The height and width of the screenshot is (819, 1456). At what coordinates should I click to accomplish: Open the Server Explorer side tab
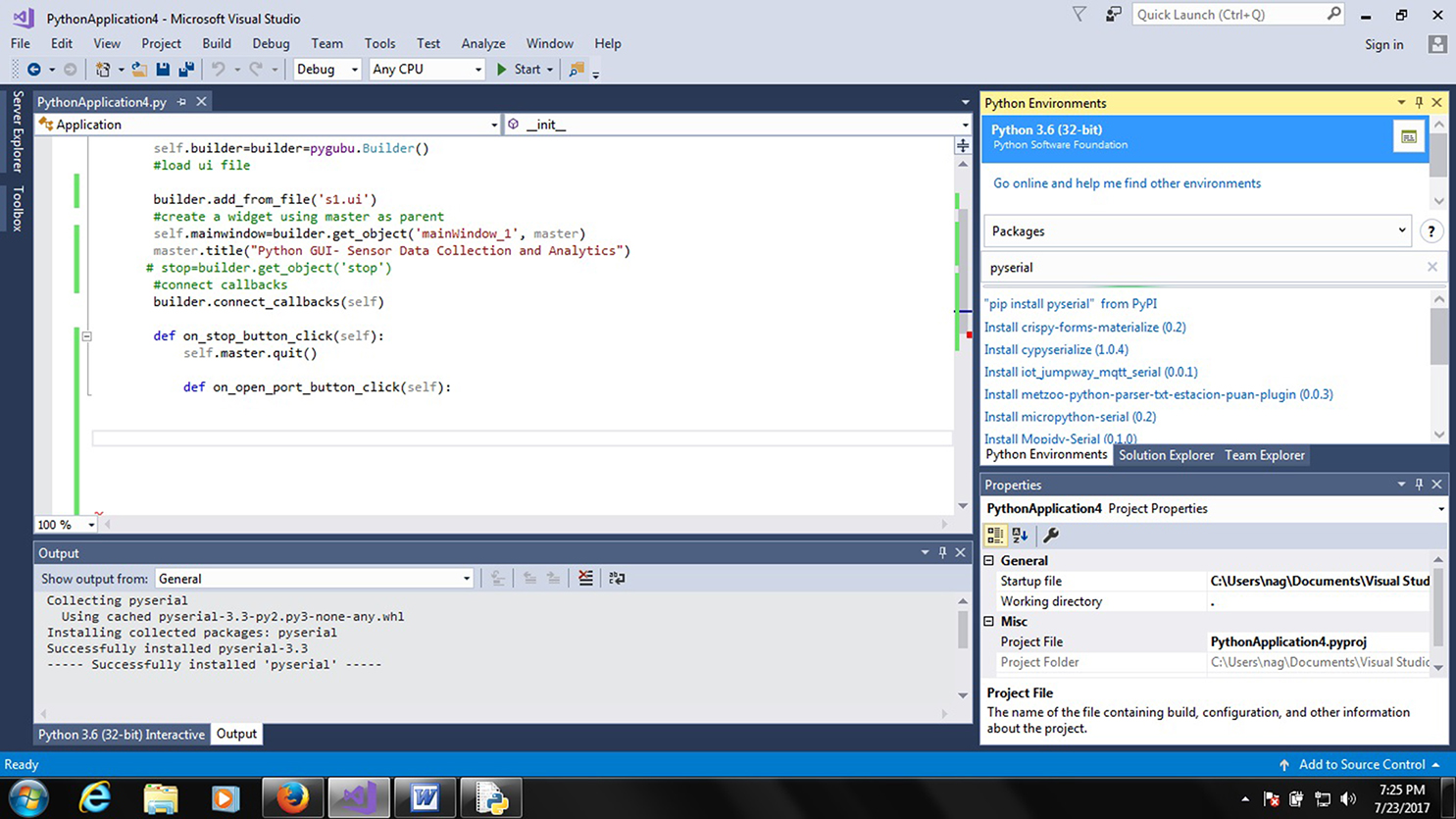tap(17, 132)
